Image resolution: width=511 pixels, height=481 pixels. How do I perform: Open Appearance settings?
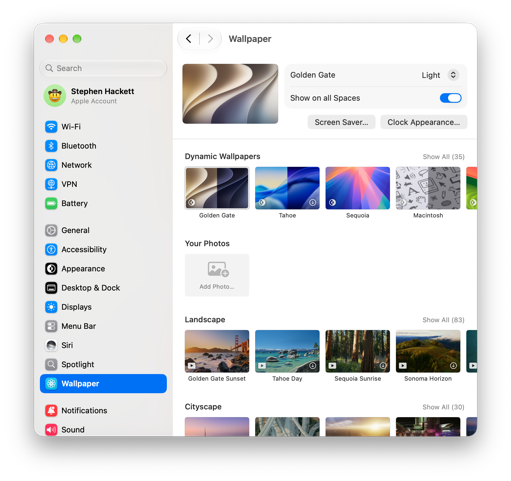pyautogui.click(x=103, y=269)
